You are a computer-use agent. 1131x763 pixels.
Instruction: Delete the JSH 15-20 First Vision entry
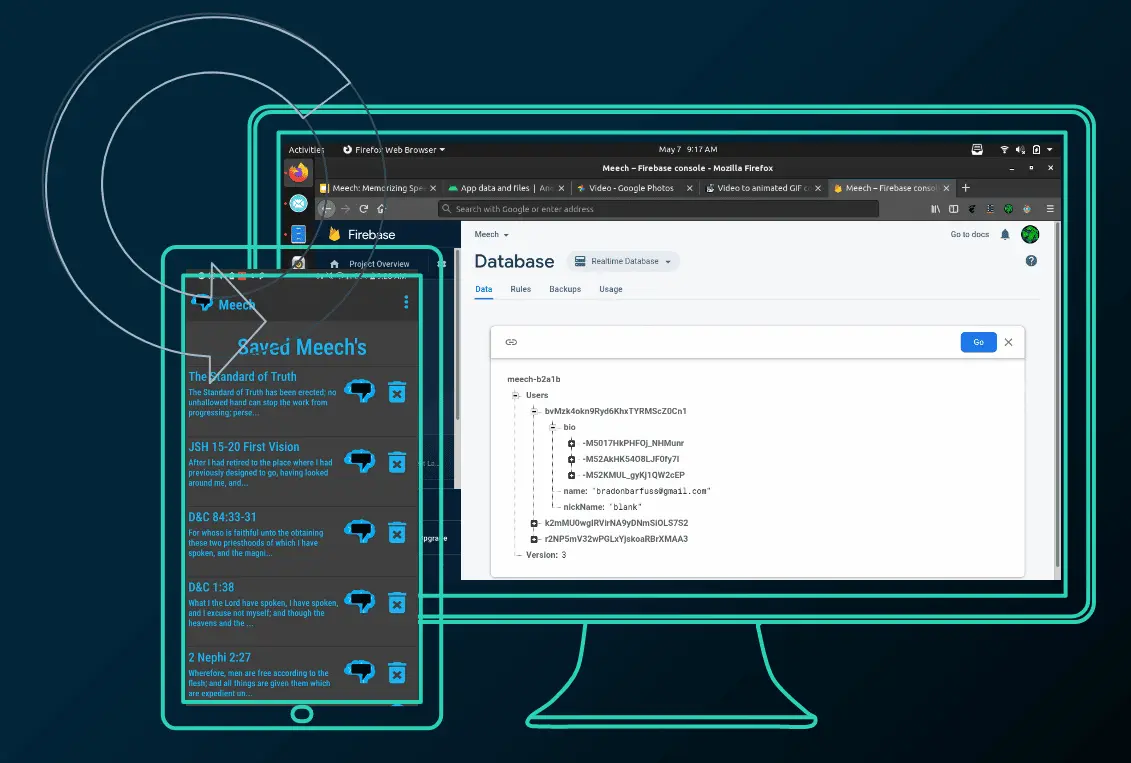tap(397, 462)
